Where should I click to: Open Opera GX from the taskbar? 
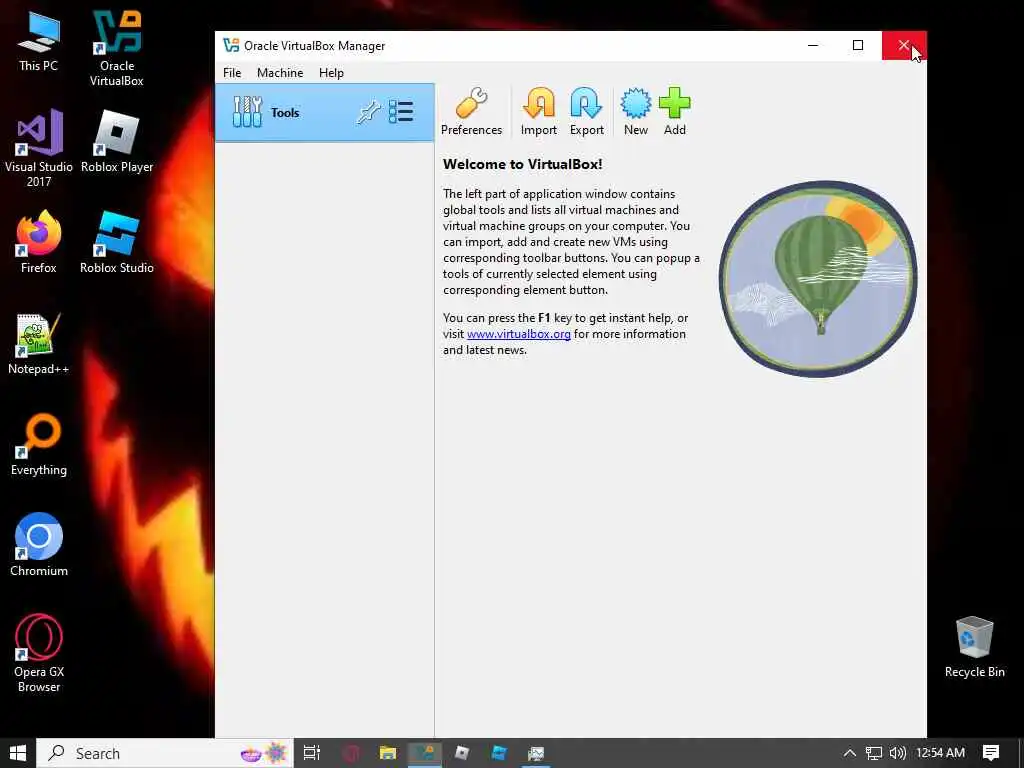point(351,753)
